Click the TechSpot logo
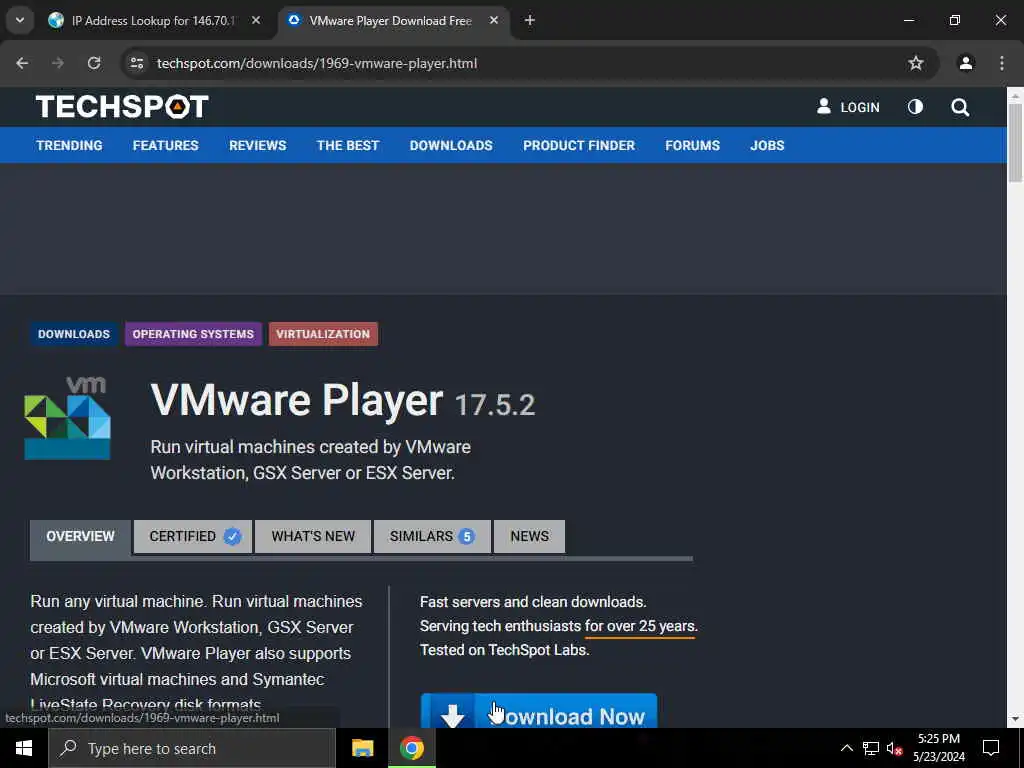Screen dimensions: 1024x768 point(122,106)
